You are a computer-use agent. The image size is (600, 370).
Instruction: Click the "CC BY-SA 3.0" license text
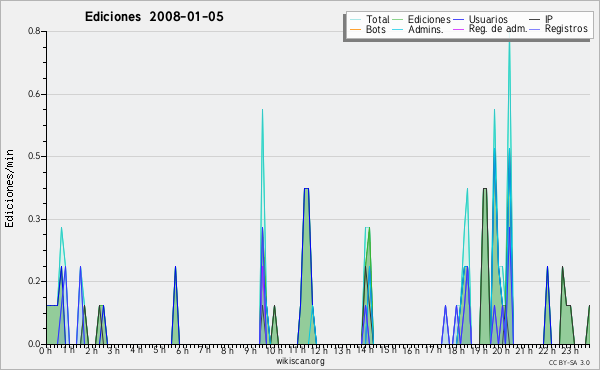(x=569, y=362)
